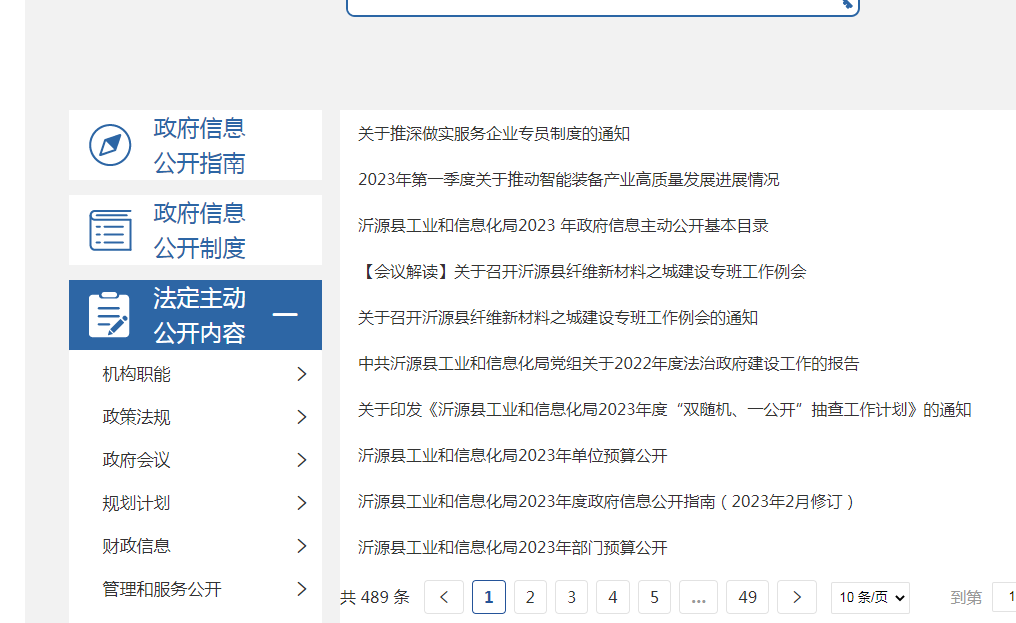Open the 政府会议 menu item
The image size is (1016, 623).
137,460
